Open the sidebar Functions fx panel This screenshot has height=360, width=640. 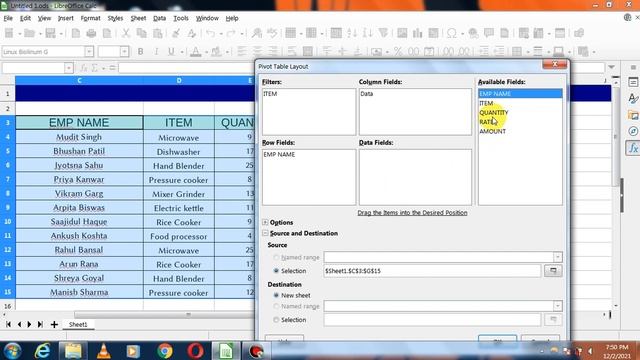pos(633,148)
